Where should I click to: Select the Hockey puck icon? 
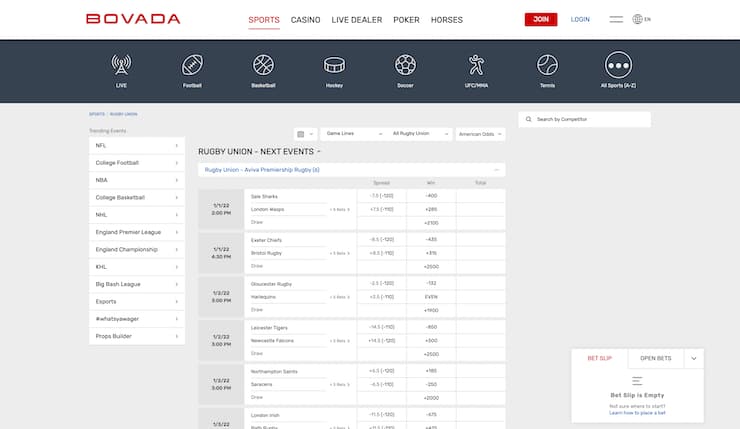334,71
